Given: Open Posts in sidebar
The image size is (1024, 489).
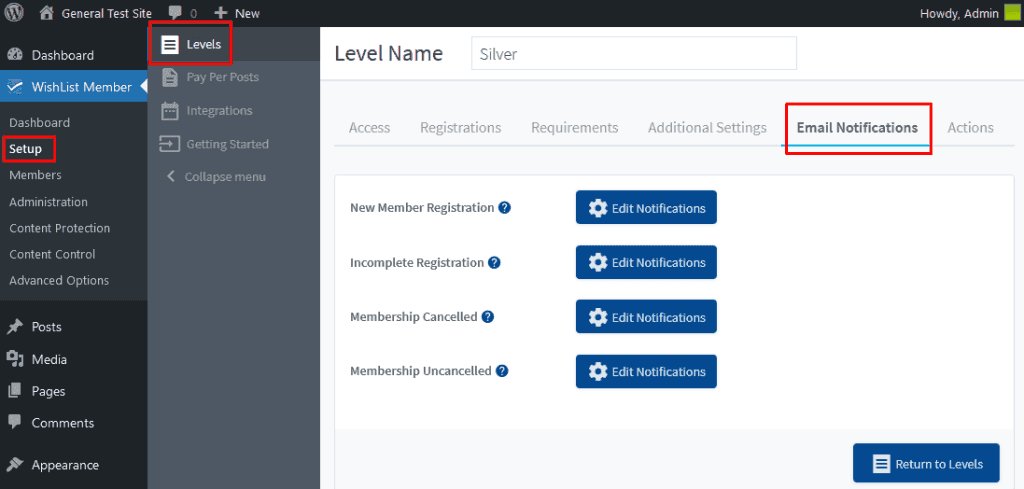Looking at the screenshot, I should (46, 326).
